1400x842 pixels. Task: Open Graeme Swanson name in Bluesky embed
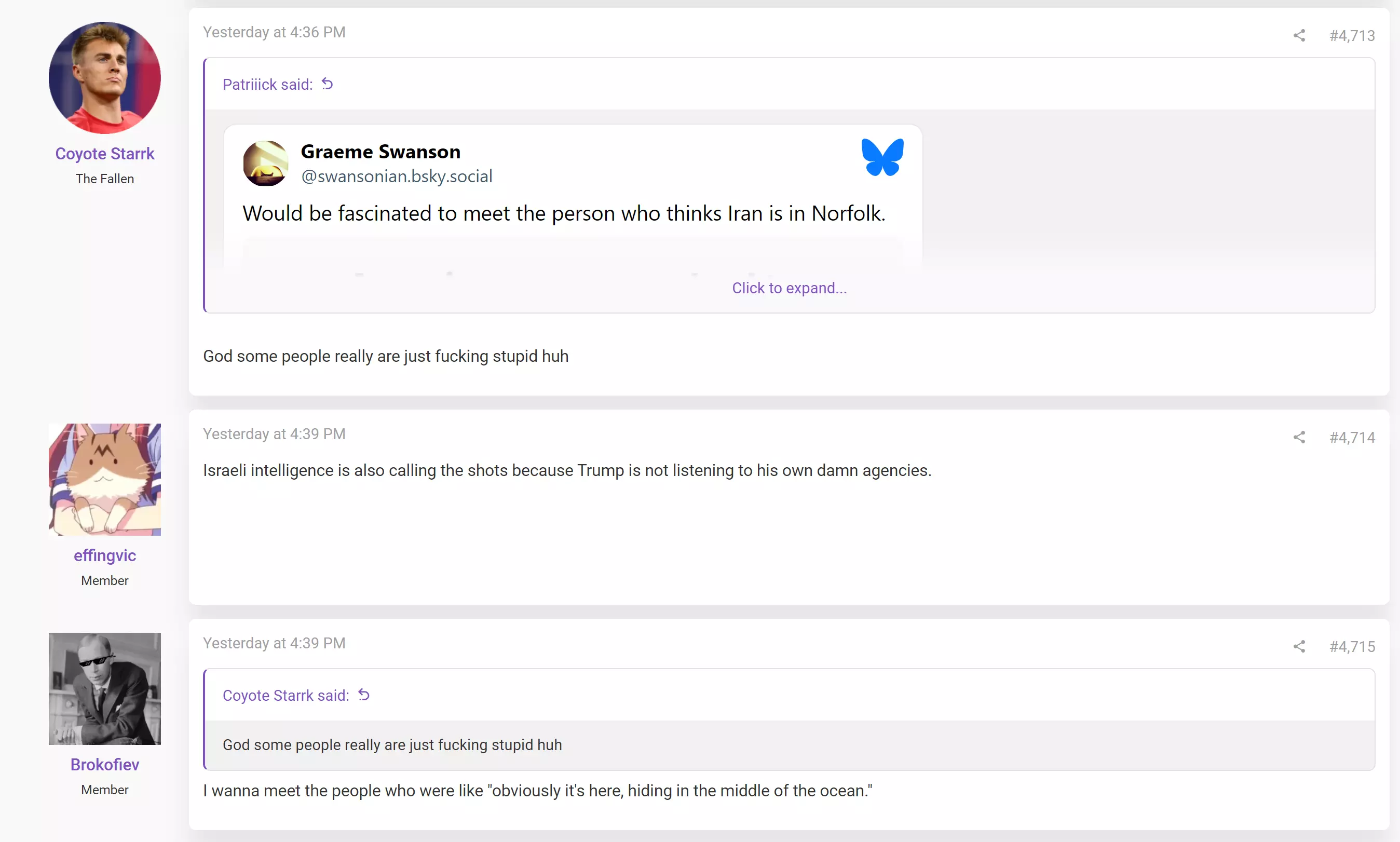coord(380,152)
